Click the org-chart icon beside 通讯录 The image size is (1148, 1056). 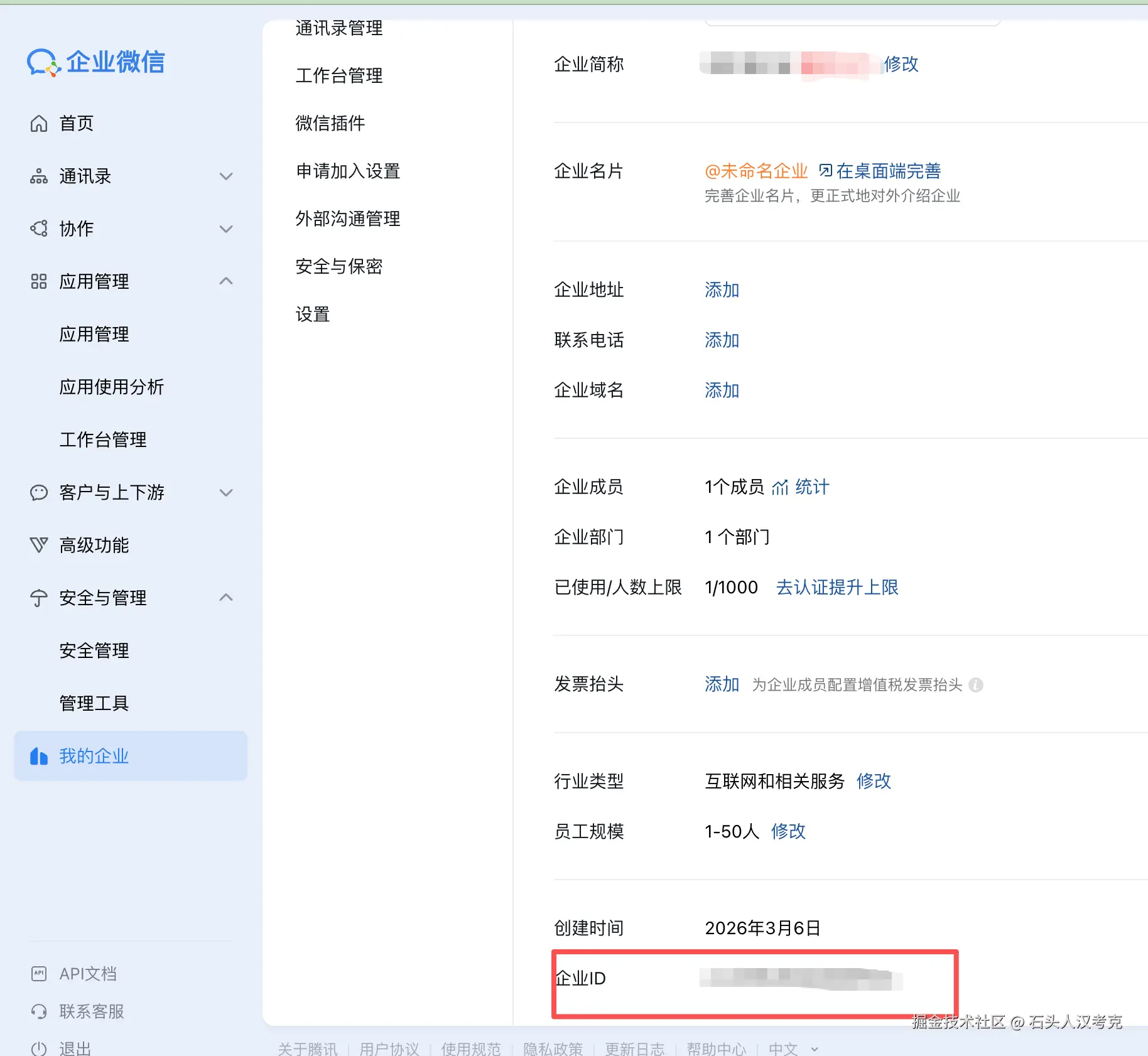click(x=39, y=176)
